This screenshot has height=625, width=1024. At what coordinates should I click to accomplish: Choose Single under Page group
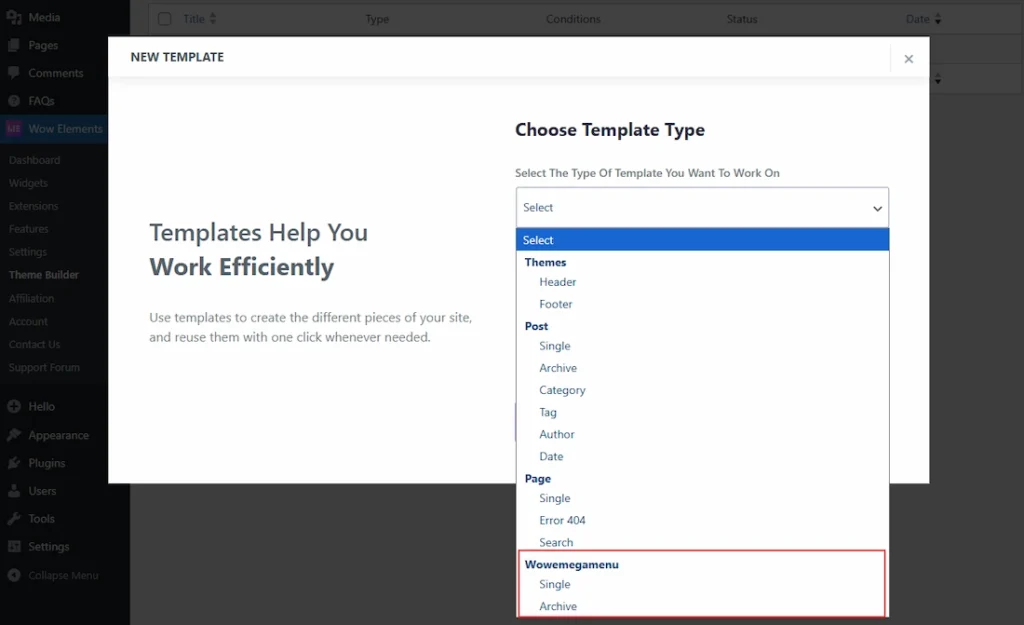tap(555, 498)
